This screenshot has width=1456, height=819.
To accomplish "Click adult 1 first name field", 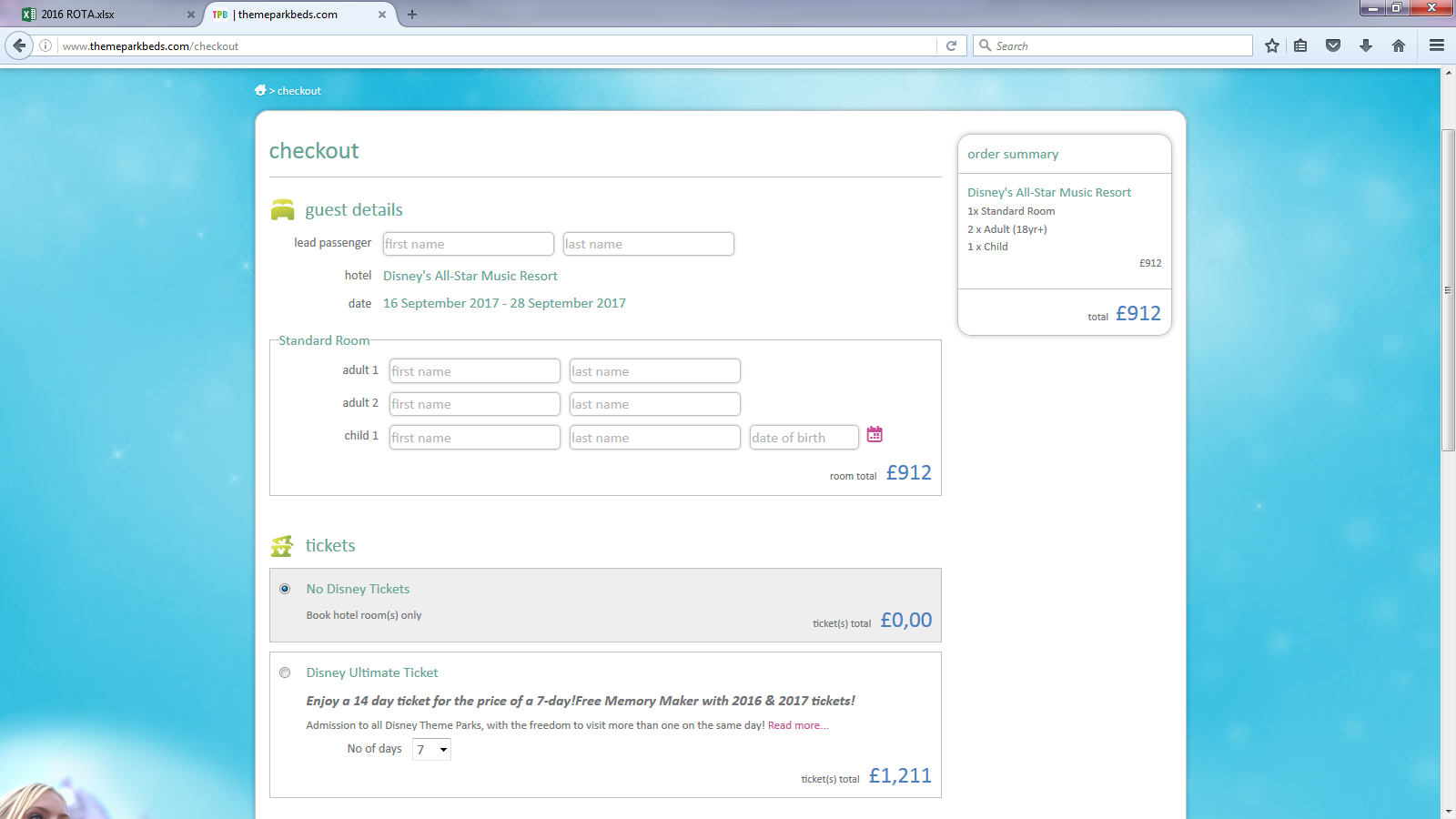I will 475,371.
